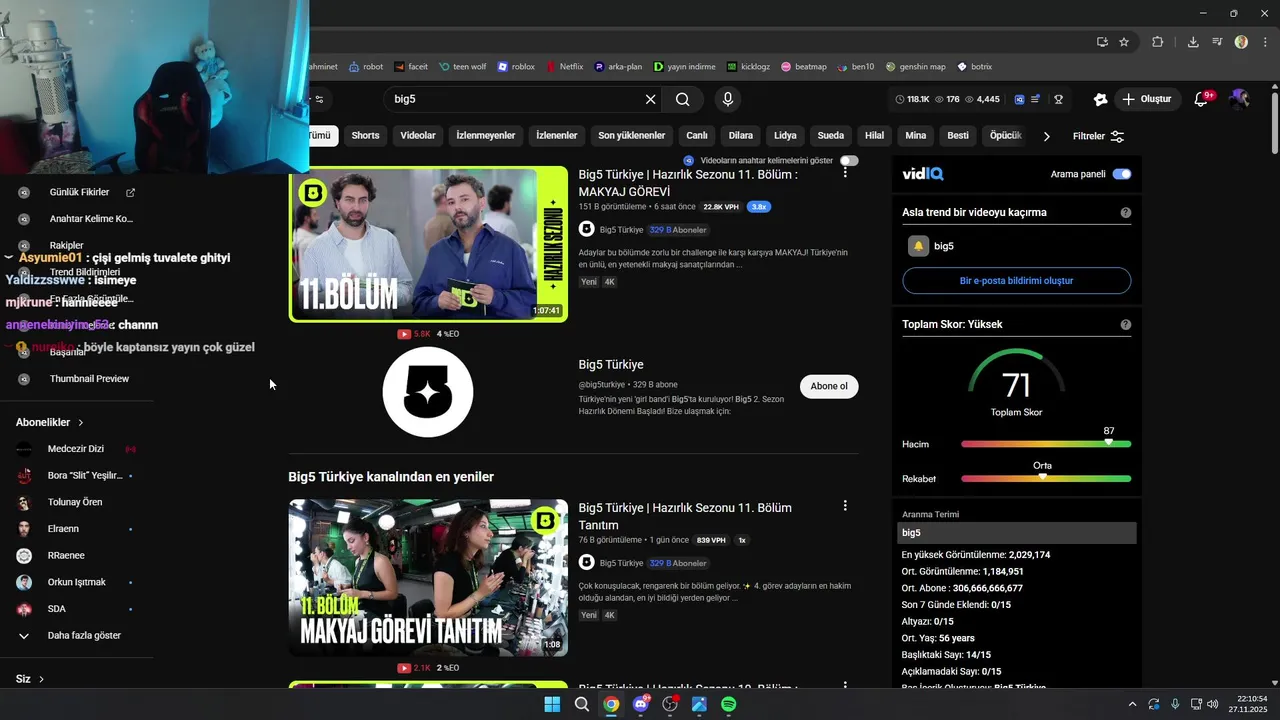Select the Shorts filter chip
The height and width of the screenshot is (720, 1280).
[365, 135]
